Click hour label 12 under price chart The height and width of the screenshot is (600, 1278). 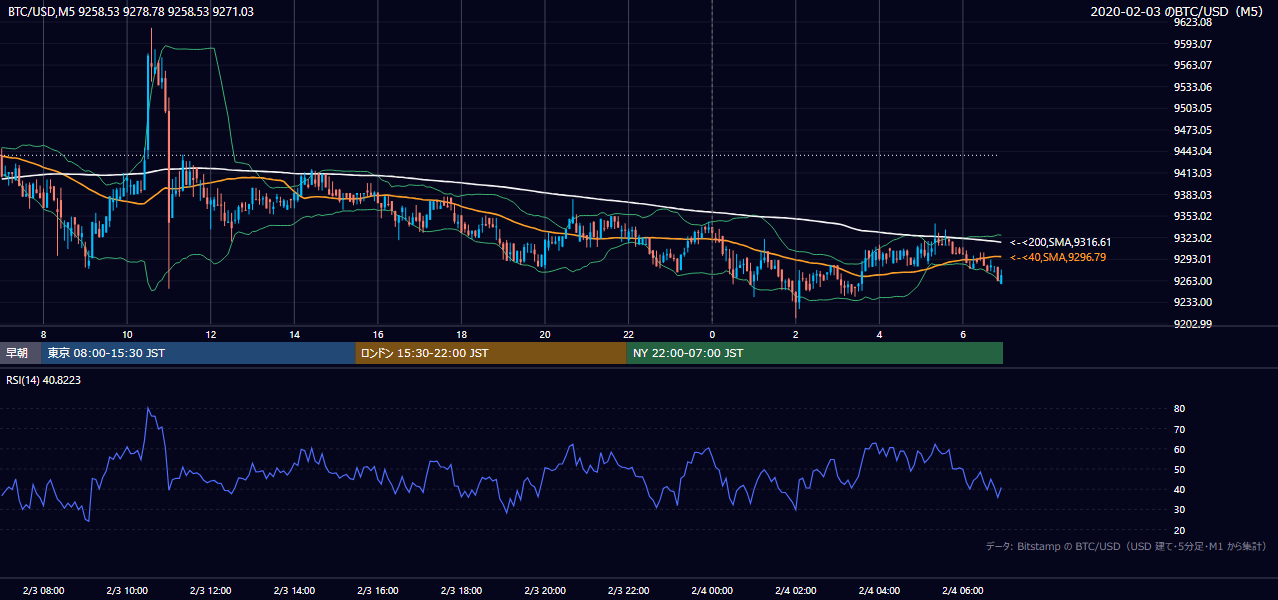(x=211, y=334)
